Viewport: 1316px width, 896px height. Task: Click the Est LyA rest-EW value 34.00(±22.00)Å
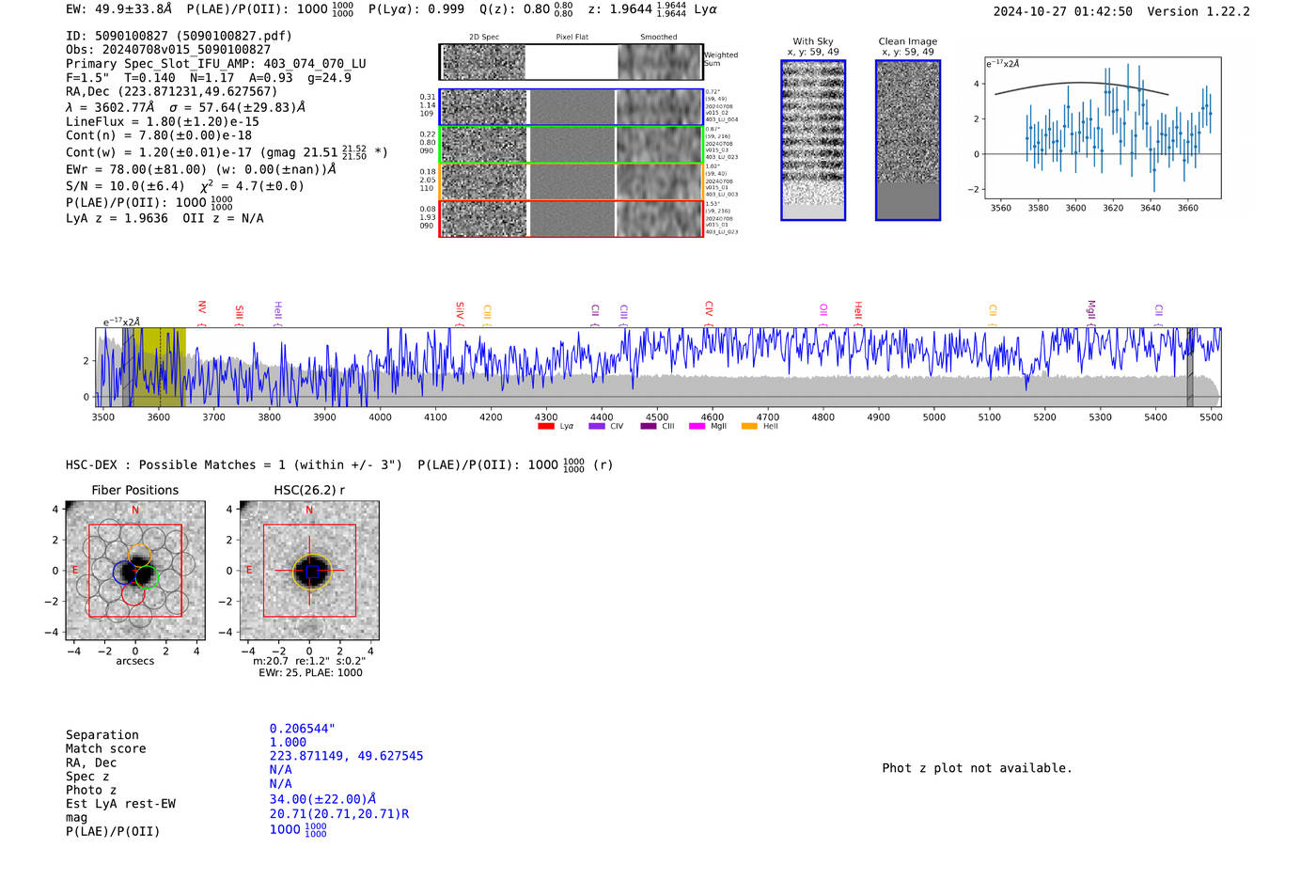(323, 799)
